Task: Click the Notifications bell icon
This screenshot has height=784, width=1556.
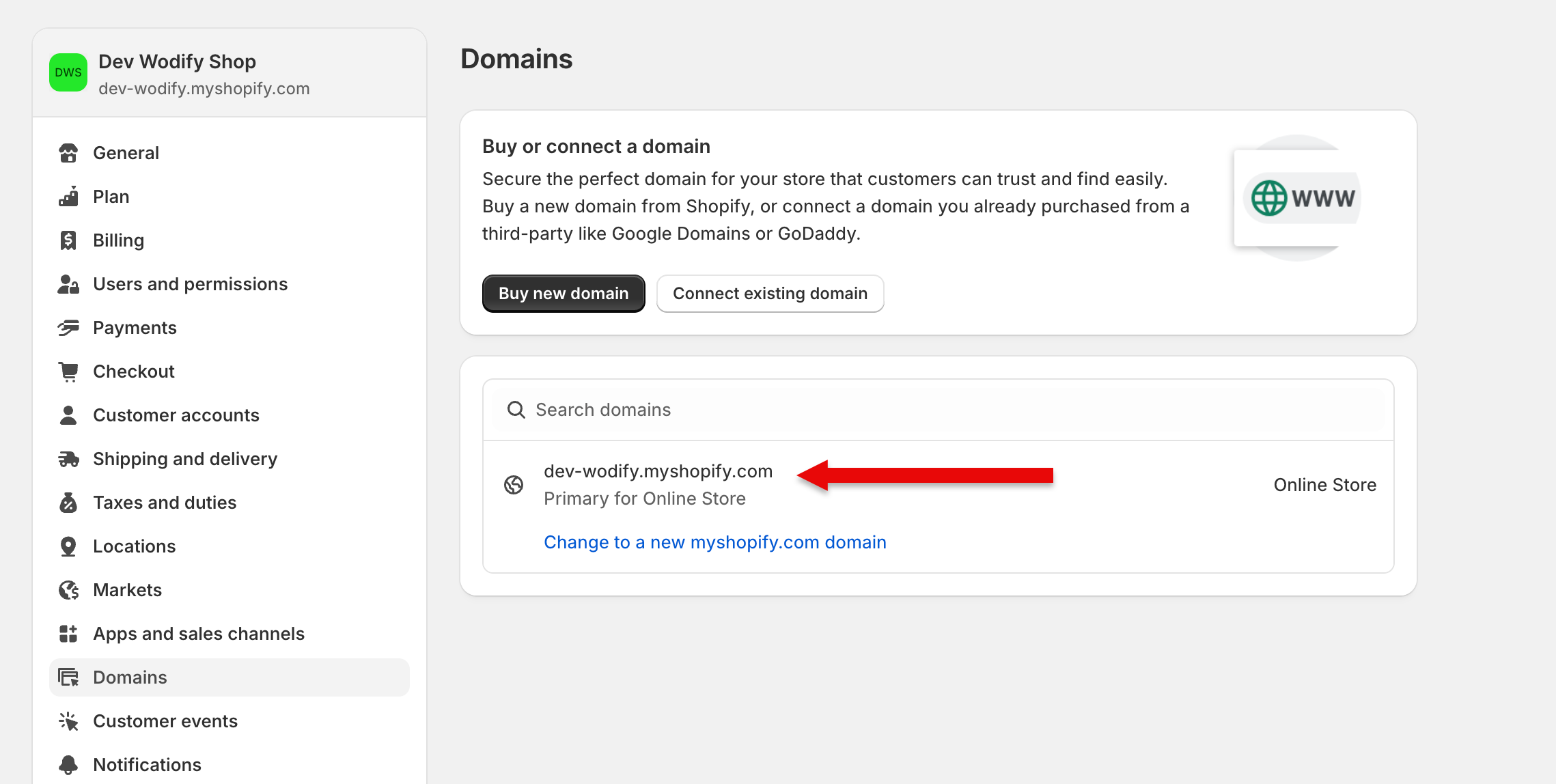Action: (68, 765)
